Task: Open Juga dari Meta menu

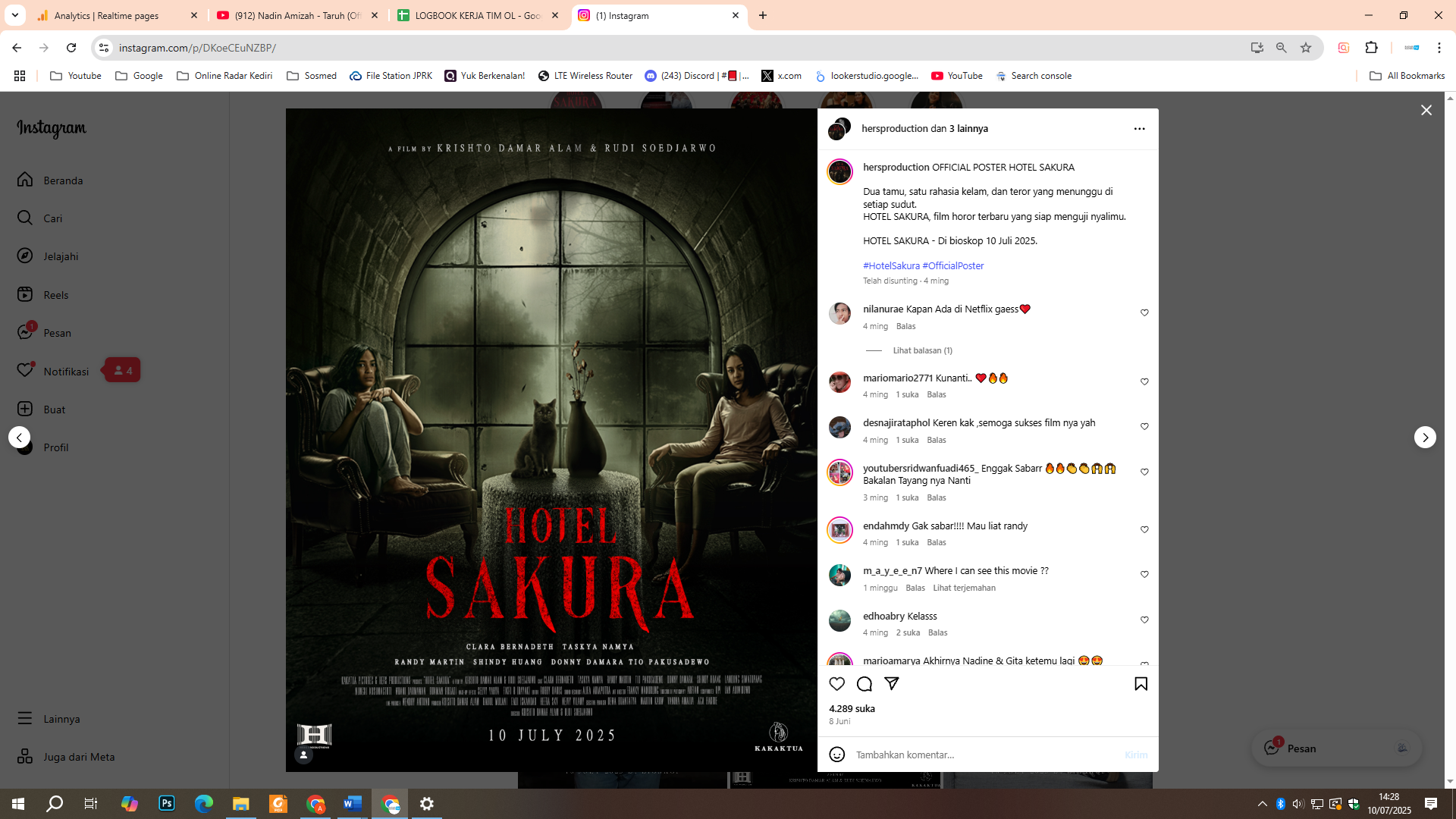Action: (66, 757)
